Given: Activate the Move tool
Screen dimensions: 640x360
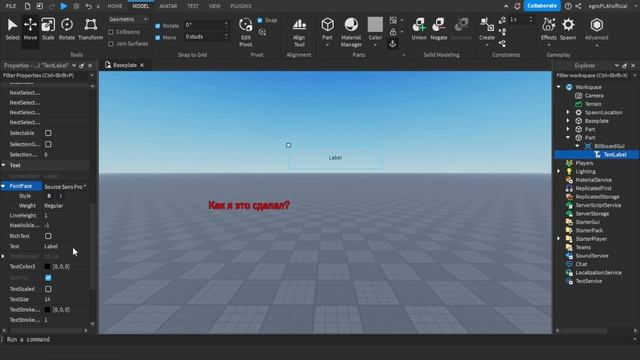Looking at the screenshot, I should (x=30, y=29).
